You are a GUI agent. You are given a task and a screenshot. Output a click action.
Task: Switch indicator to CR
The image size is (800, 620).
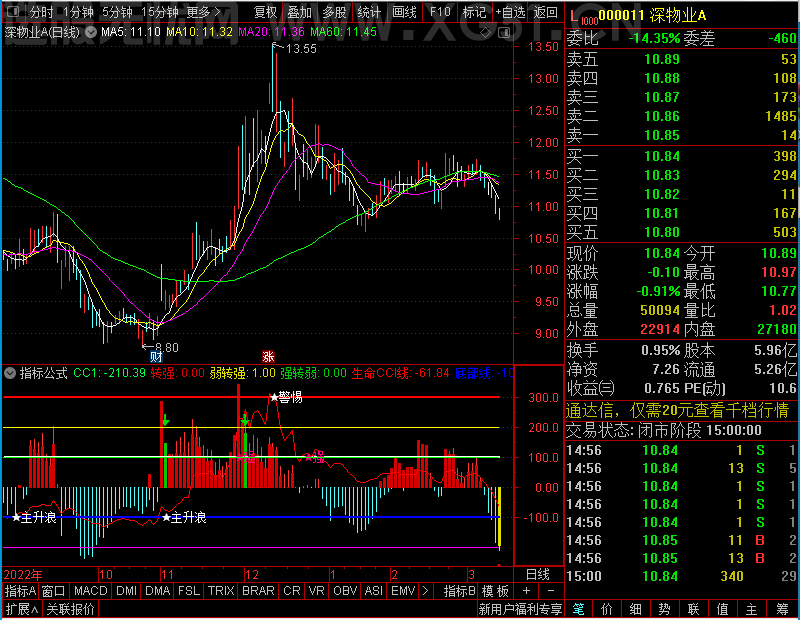[x=292, y=591]
